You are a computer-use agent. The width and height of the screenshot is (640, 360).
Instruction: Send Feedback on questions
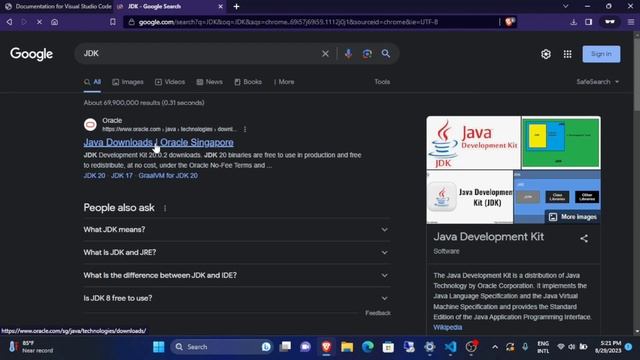point(378,313)
